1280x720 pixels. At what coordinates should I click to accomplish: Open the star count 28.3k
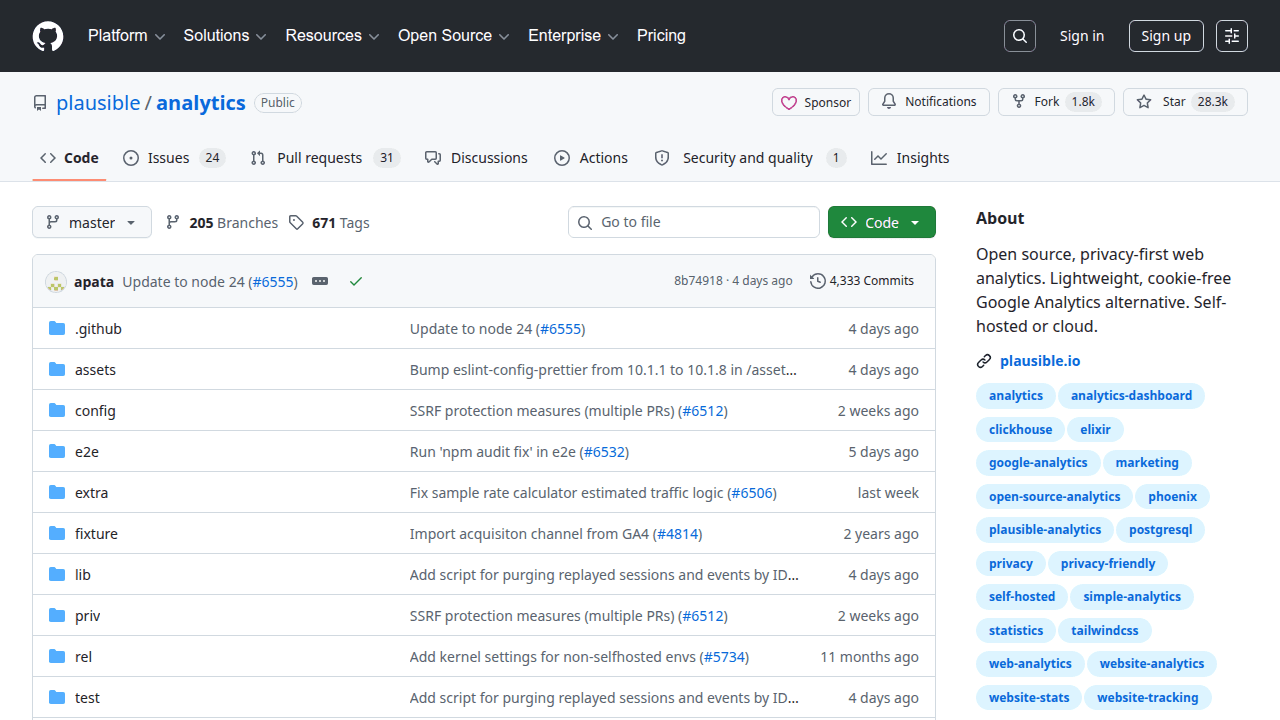click(1213, 102)
